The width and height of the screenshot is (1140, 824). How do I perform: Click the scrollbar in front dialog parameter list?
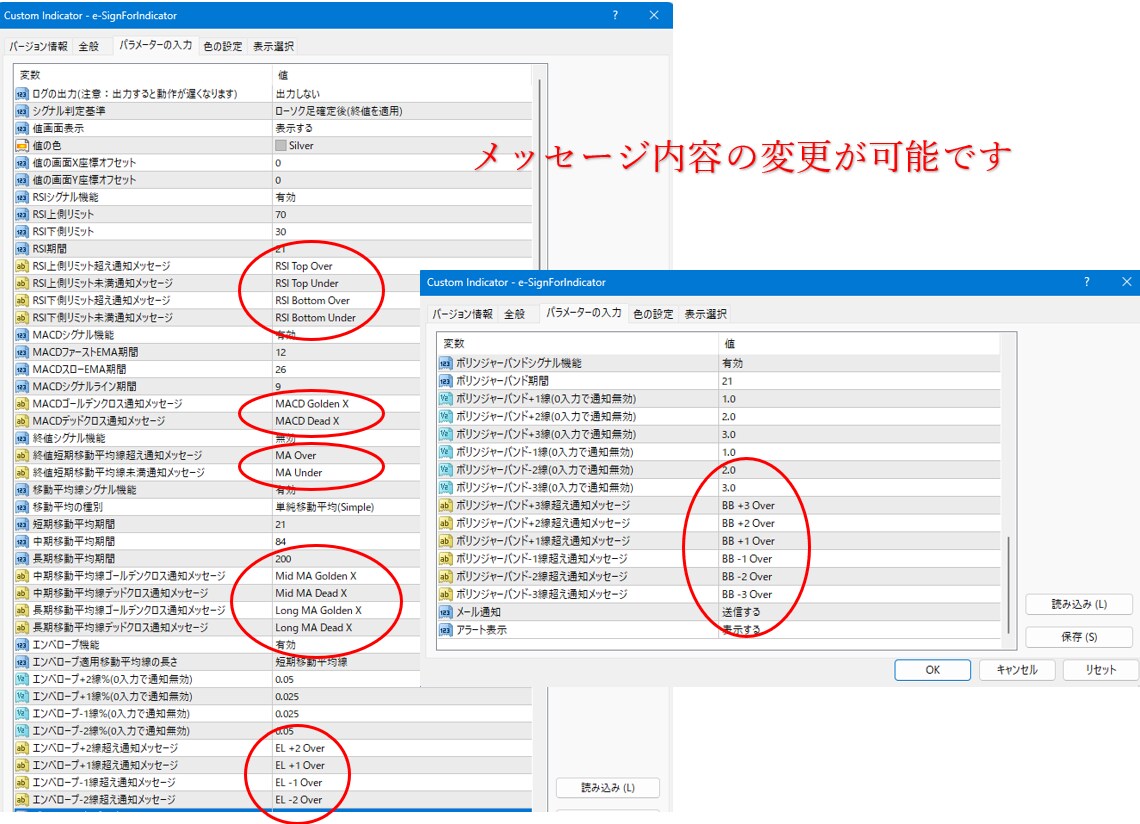pyautogui.click(x=1008, y=585)
